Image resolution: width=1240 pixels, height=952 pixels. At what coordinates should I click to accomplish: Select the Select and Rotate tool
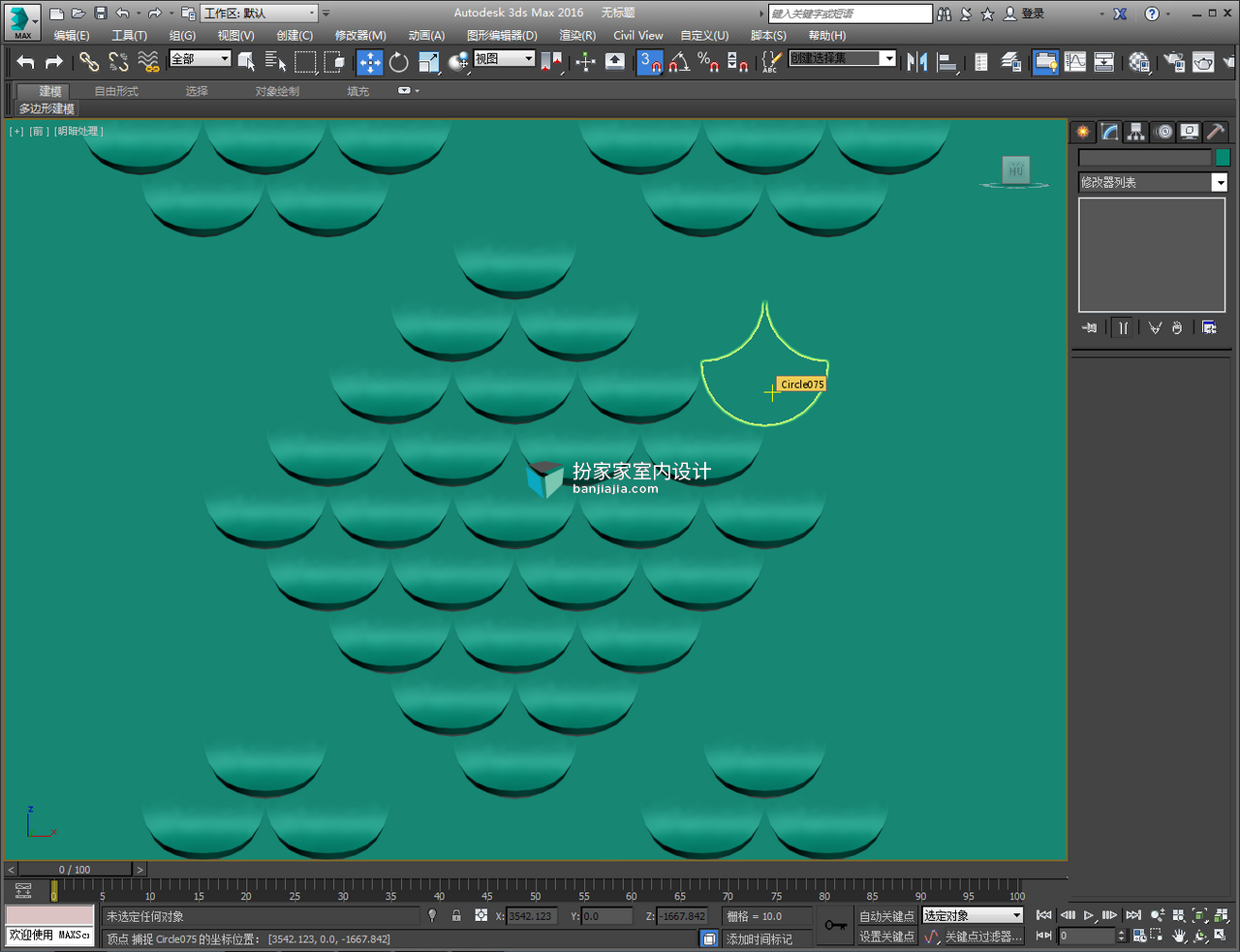[399, 62]
